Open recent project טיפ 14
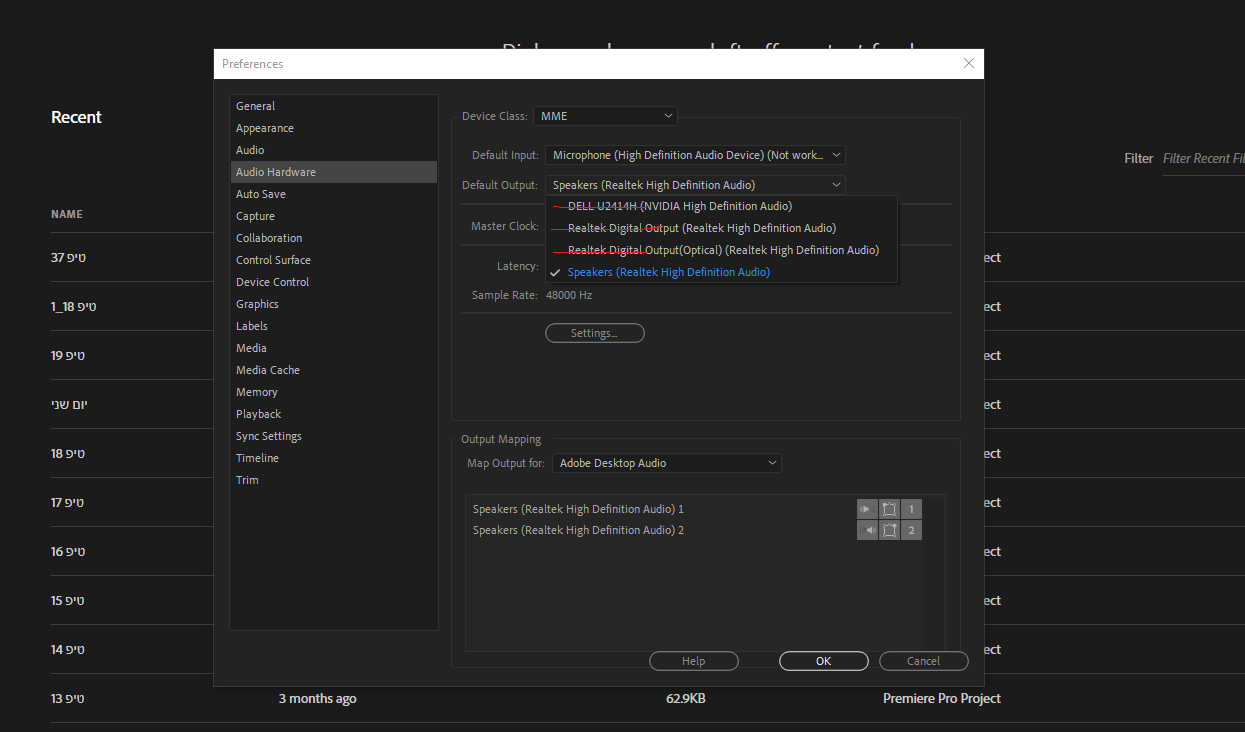1245x732 pixels. pos(68,650)
